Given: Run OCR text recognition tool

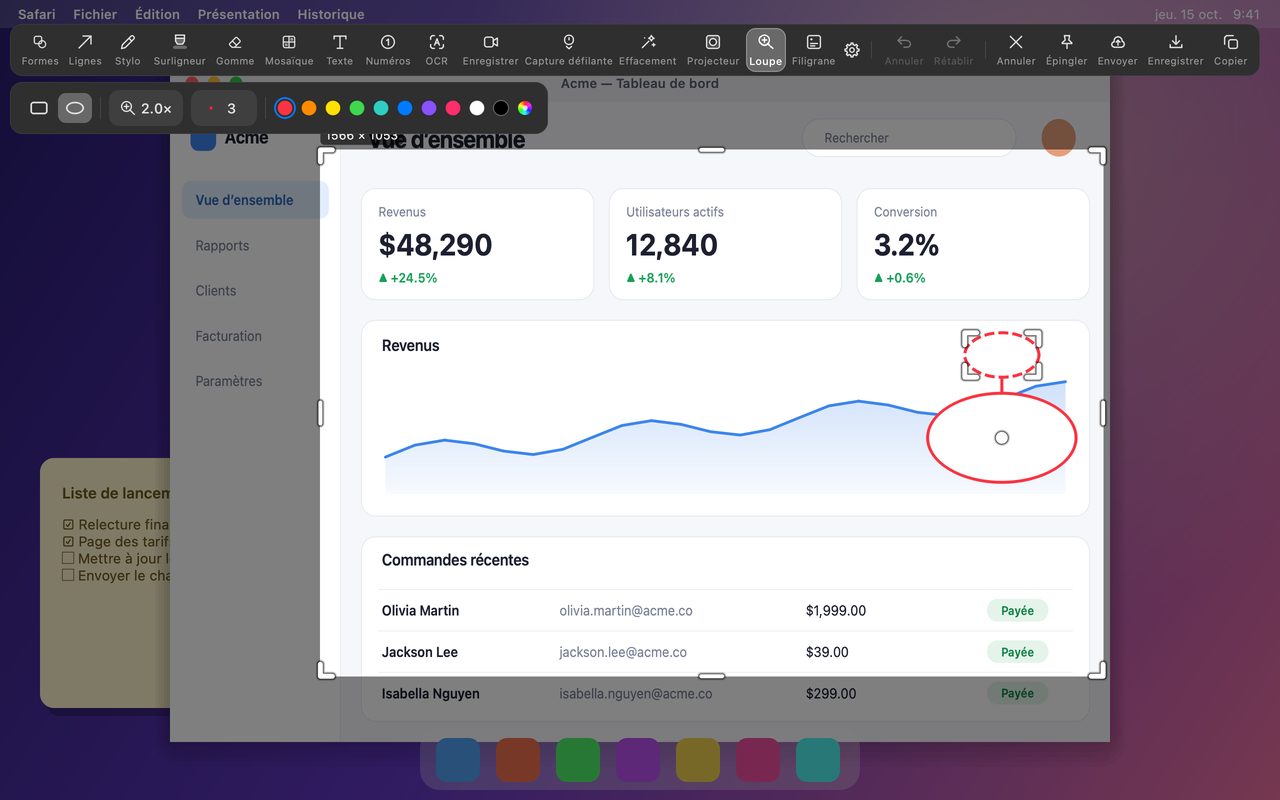Looking at the screenshot, I should click(437, 50).
